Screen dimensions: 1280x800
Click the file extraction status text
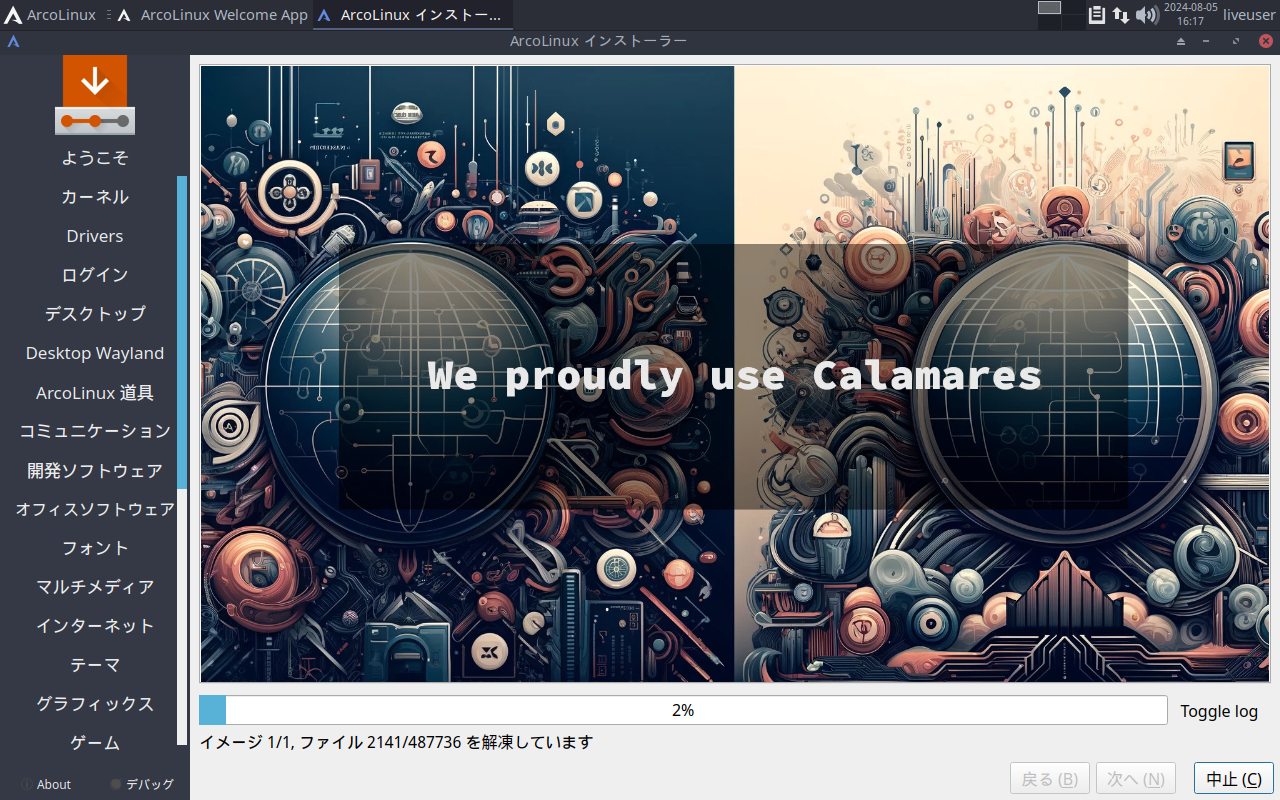(x=397, y=742)
